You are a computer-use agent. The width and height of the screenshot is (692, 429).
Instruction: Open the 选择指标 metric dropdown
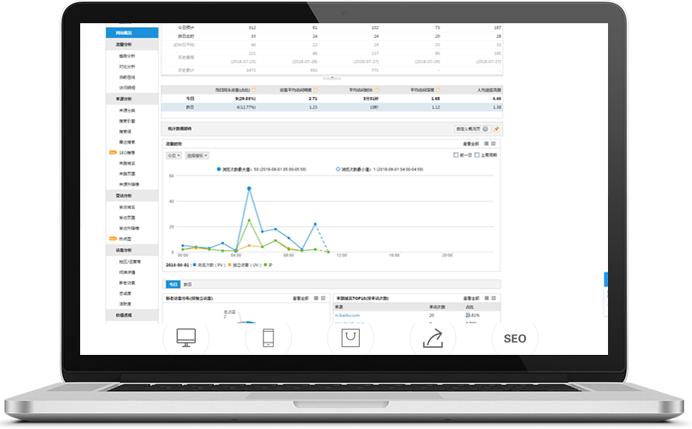tap(195, 155)
